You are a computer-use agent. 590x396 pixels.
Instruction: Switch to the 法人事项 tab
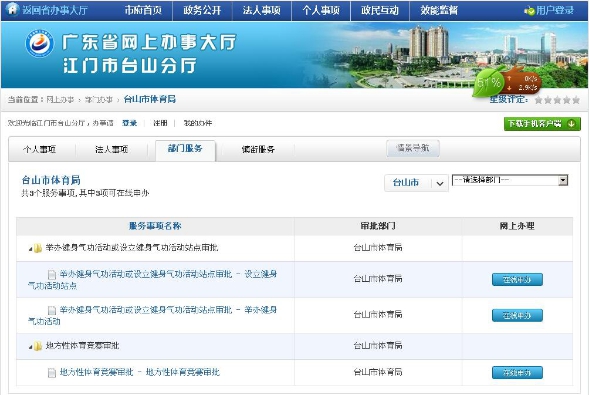112,150
